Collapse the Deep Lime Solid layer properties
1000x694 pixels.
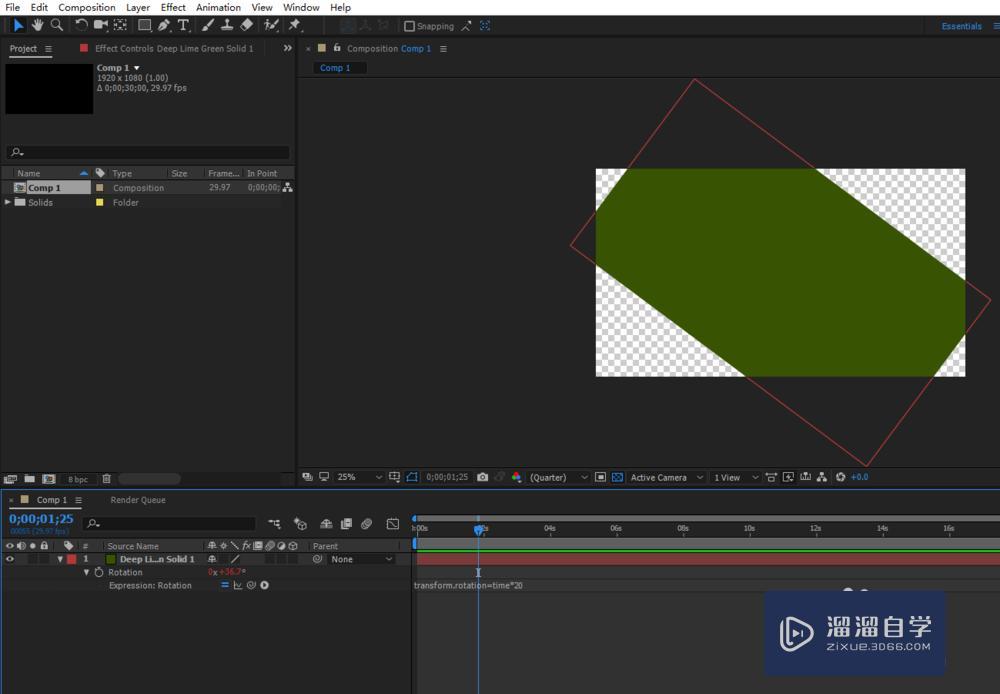(x=60, y=559)
